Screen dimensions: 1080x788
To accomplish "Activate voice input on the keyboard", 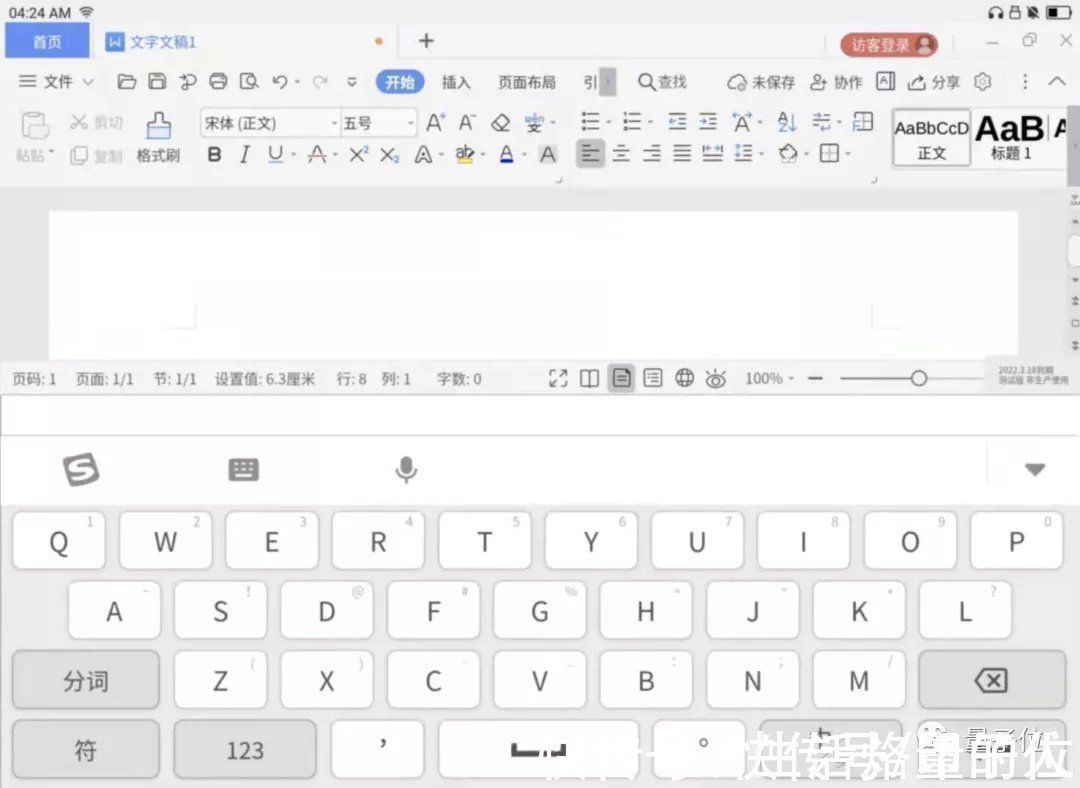I will [405, 468].
